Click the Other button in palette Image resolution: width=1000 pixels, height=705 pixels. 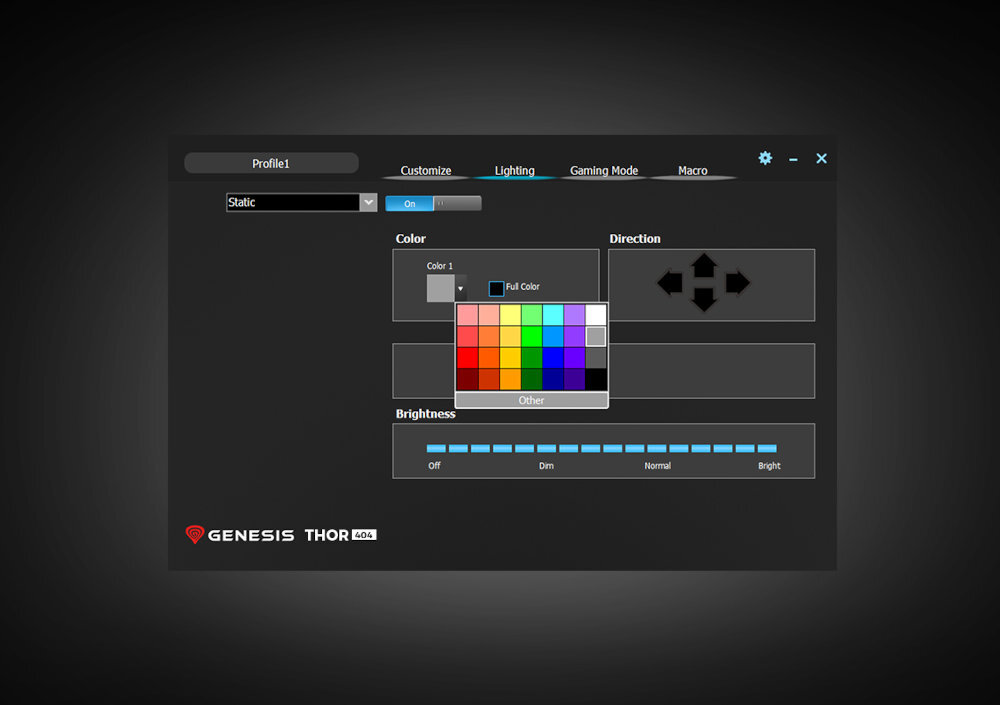pos(531,400)
